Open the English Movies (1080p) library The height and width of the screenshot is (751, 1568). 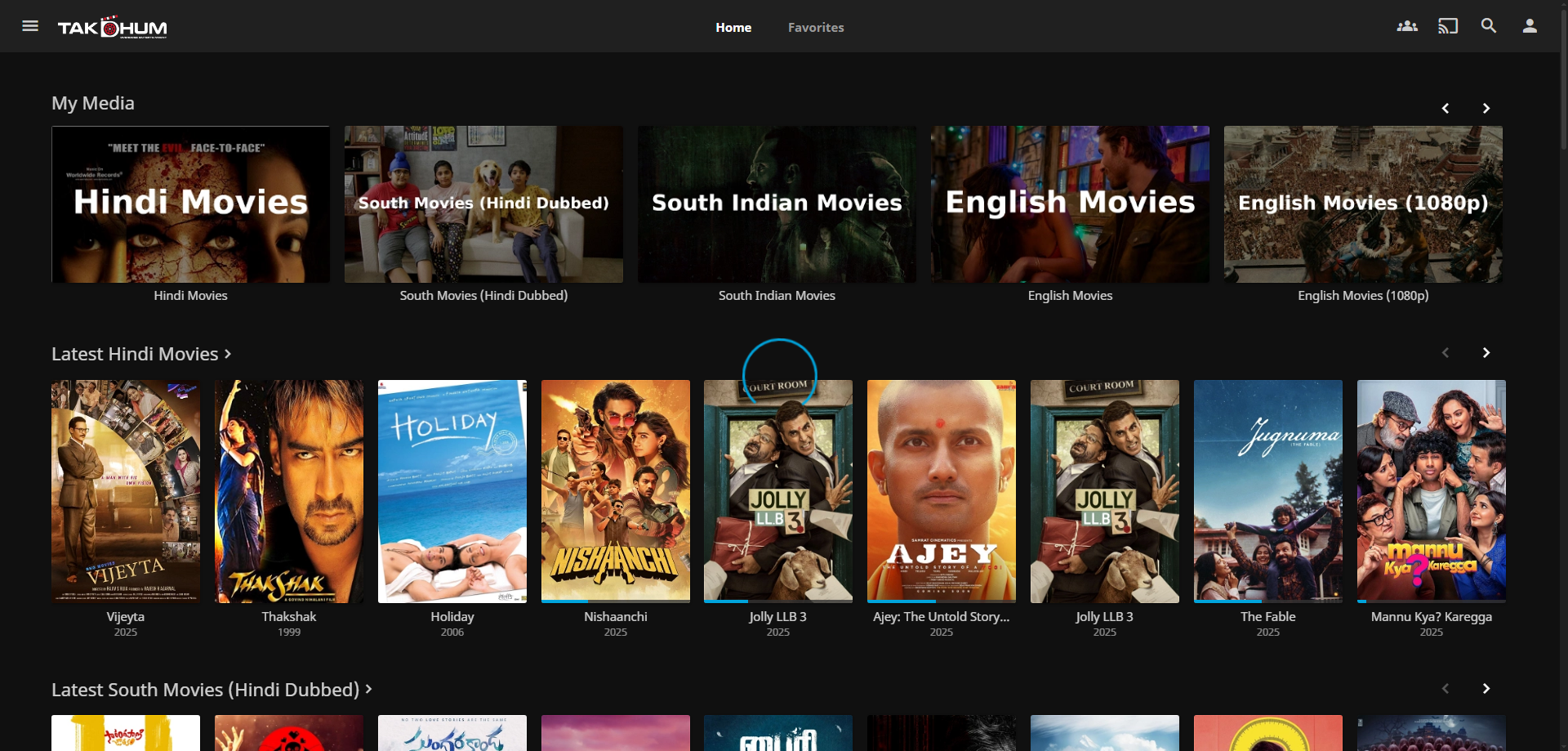pyautogui.click(x=1362, y=204)
